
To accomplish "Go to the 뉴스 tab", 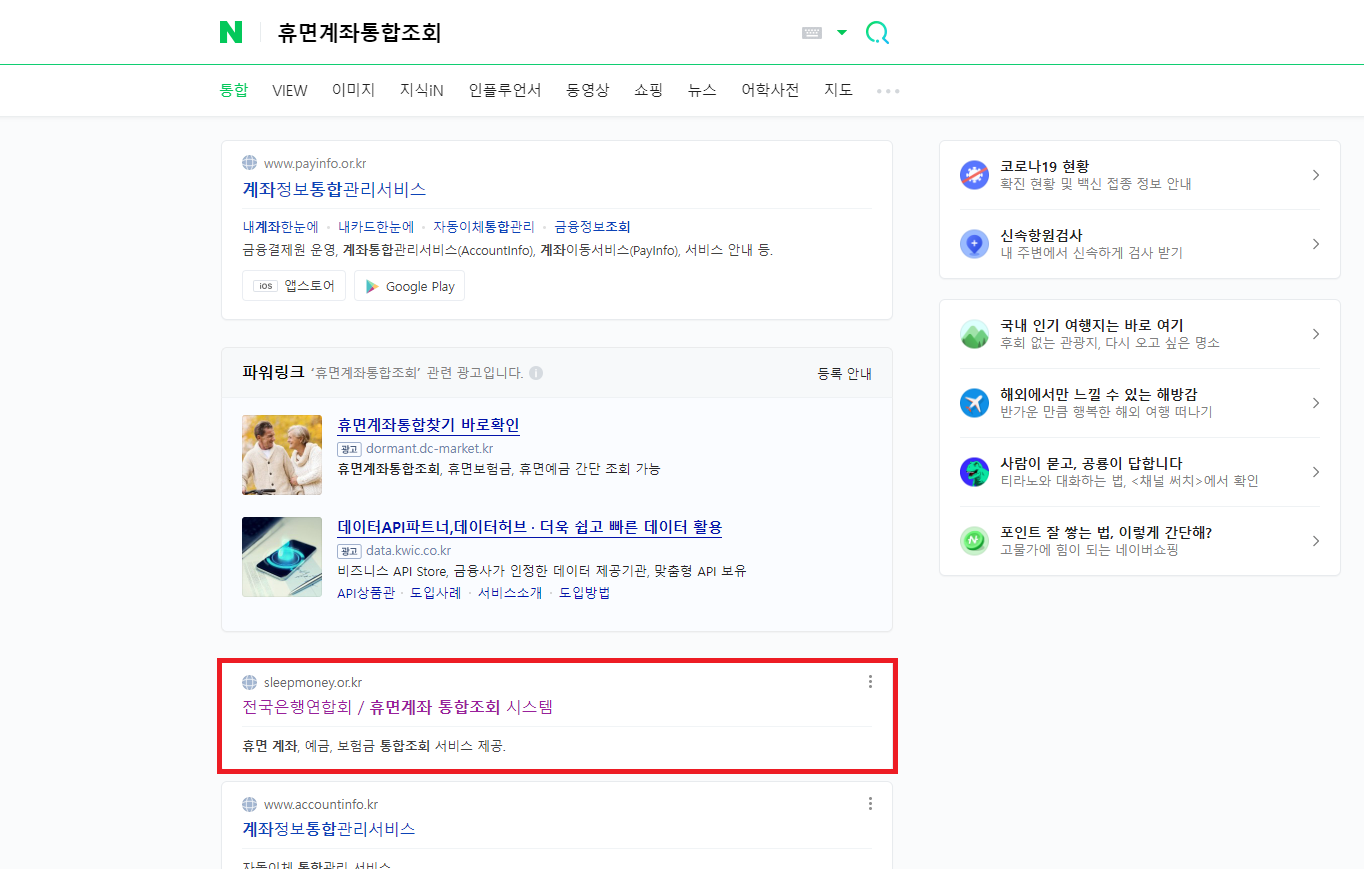I will click(702, 90).
